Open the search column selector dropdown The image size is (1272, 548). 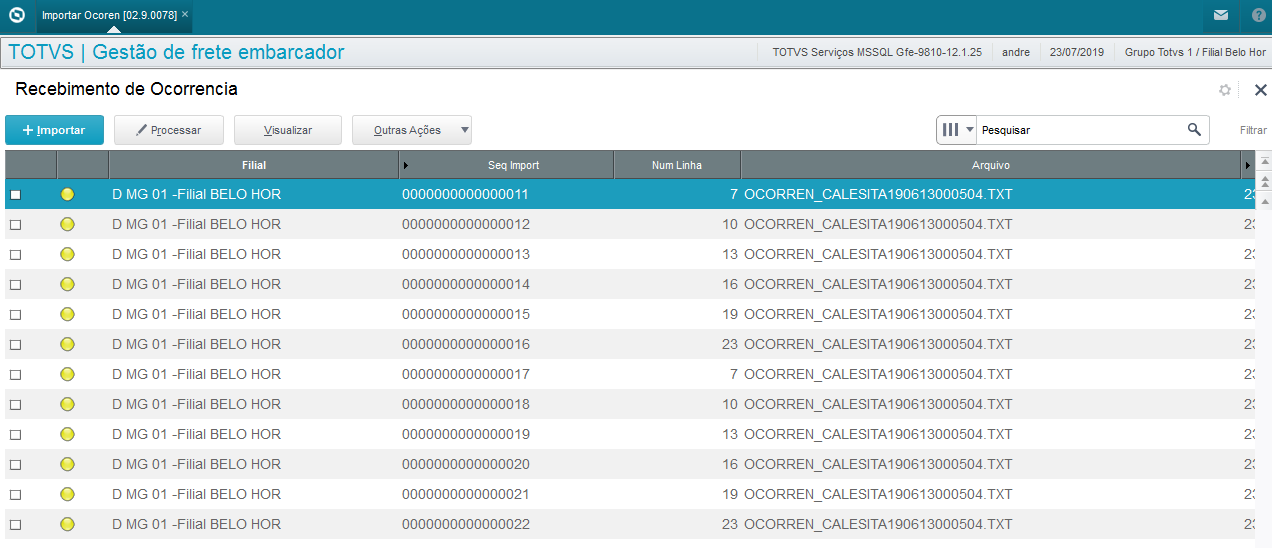[x=957, y=130]
